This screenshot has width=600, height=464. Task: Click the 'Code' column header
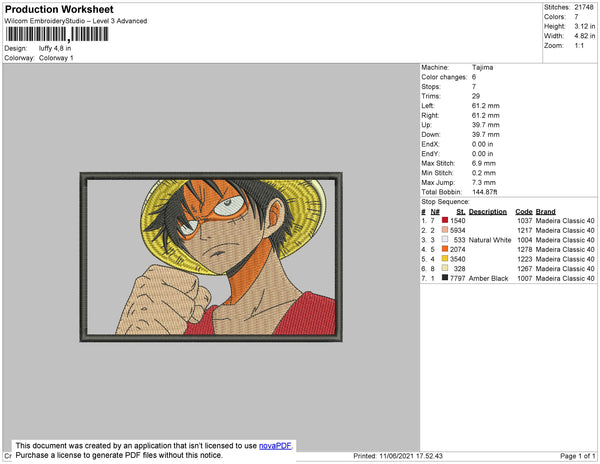(524, 212)
